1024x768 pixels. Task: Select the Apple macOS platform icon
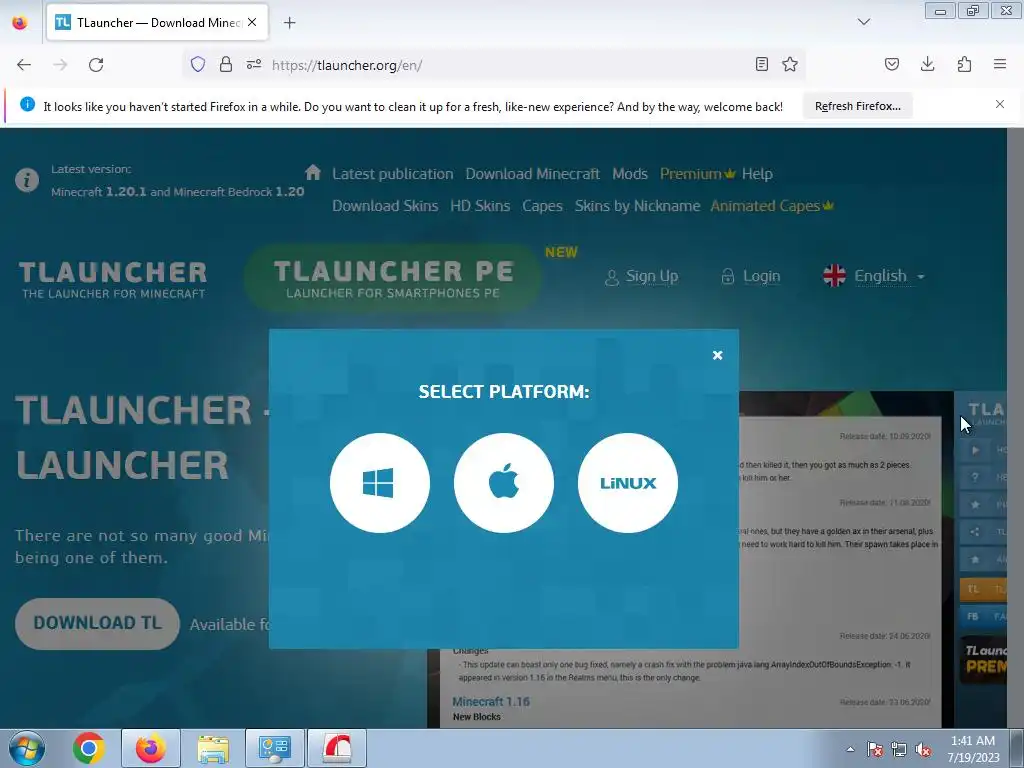504,483
